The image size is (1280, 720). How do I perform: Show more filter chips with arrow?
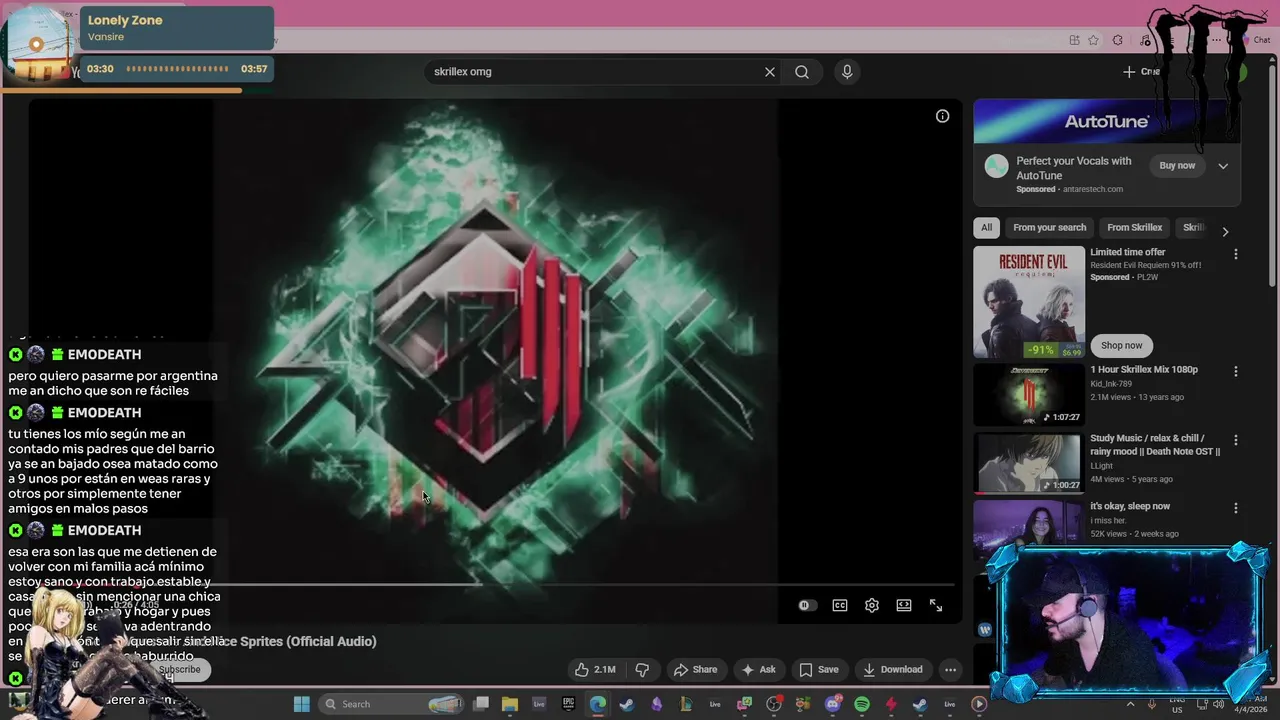pyautogui.click(x=1225, y=231)
